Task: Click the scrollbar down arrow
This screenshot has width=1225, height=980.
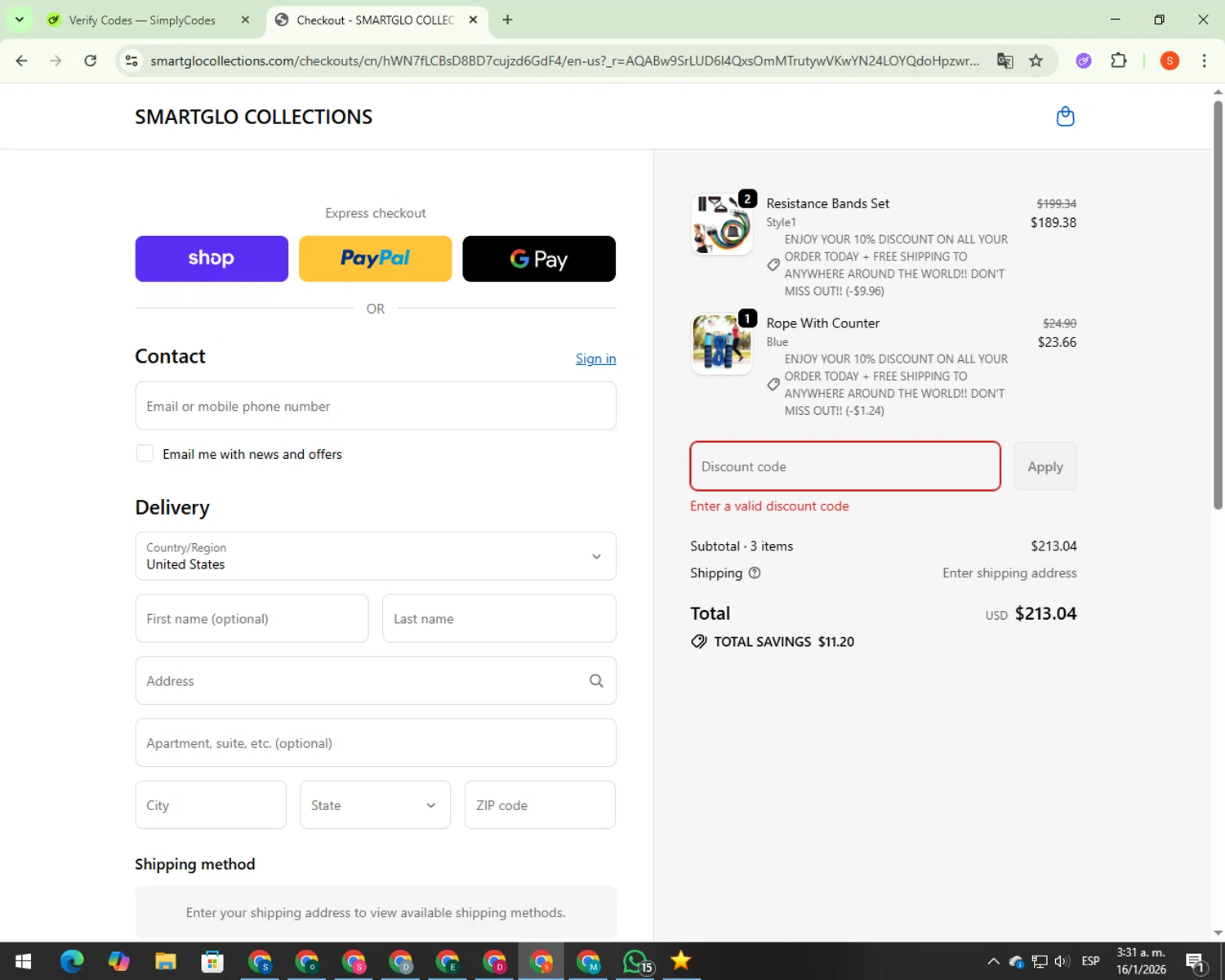Action: pos(1218,933)
